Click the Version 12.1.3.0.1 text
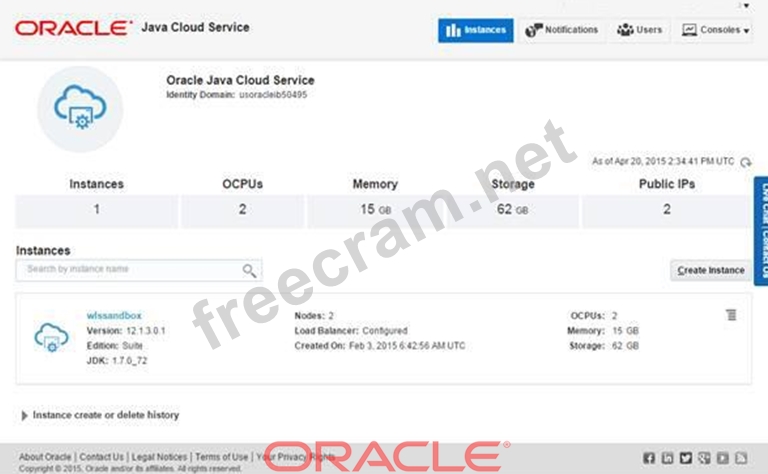This screenshot has height=474, width=768. [126, 331]
